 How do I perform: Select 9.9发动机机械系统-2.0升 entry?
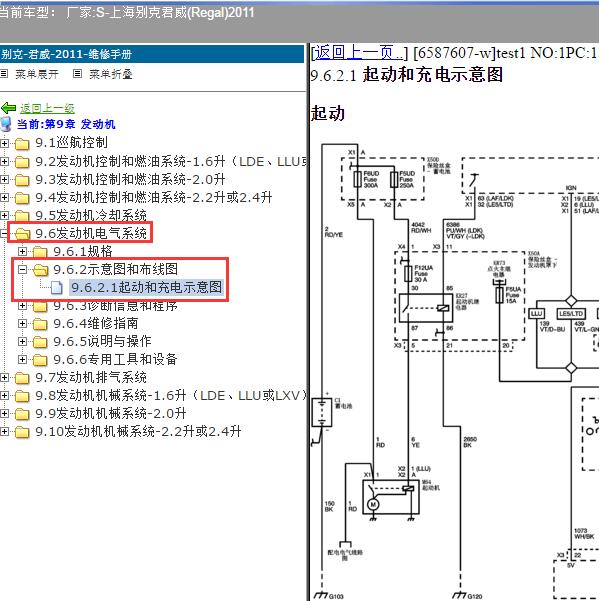(x=111, y=414)
